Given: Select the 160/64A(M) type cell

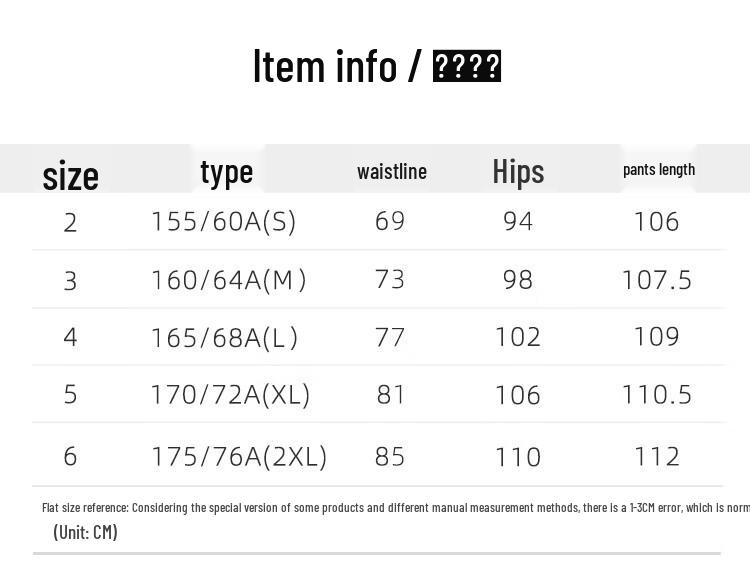Looking at the screenshot, I should (x=229, y=279).
